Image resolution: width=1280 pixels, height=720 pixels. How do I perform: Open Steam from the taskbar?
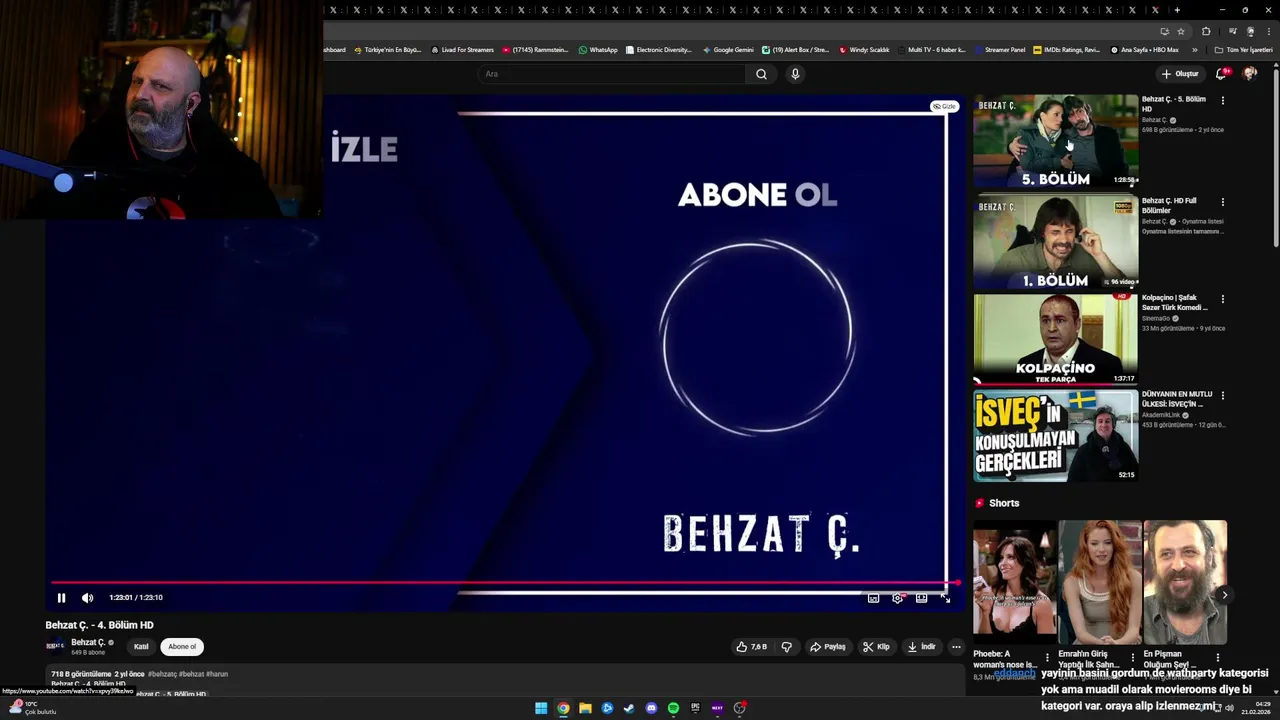(629, 708)
